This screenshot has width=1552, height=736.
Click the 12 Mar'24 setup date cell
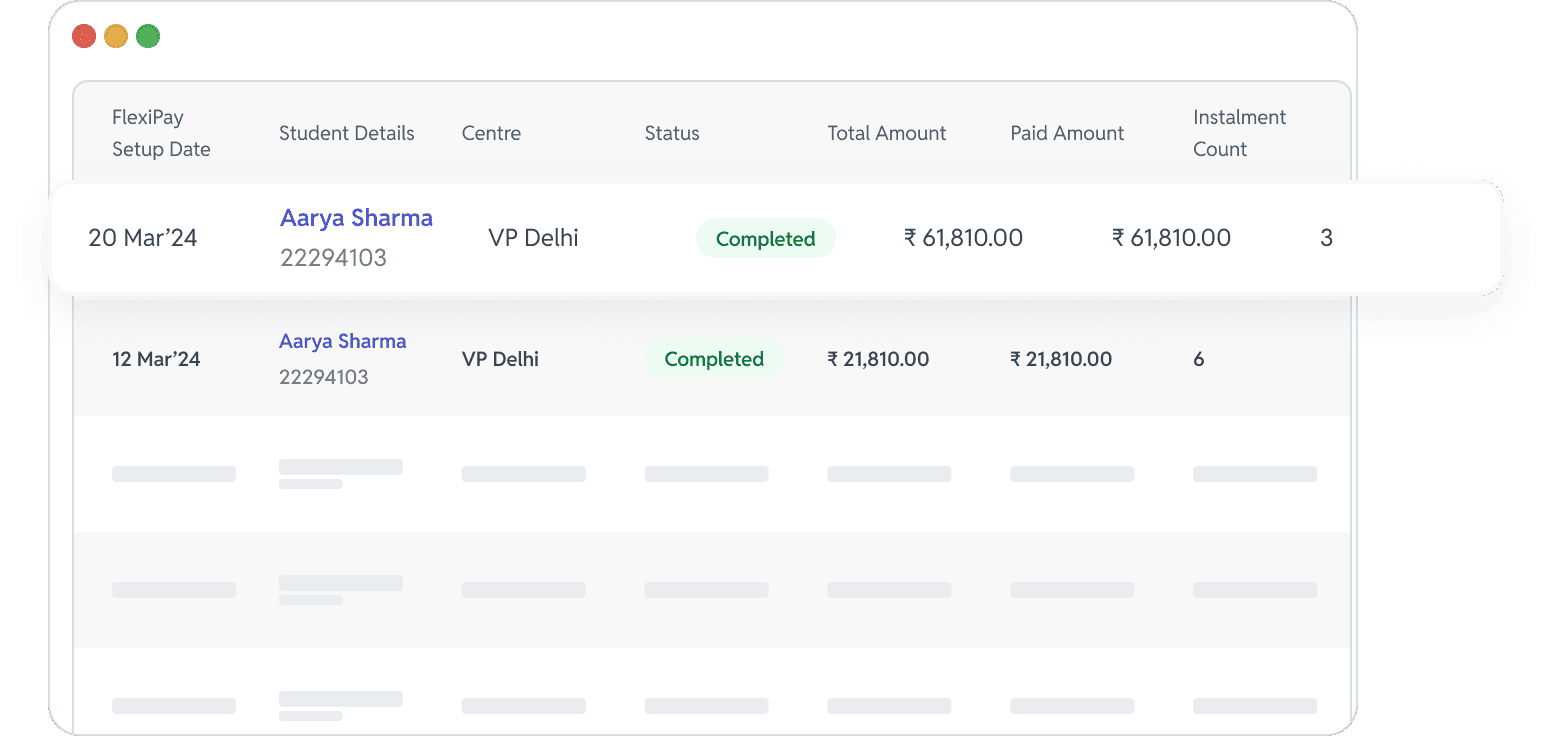click(156, 359)
